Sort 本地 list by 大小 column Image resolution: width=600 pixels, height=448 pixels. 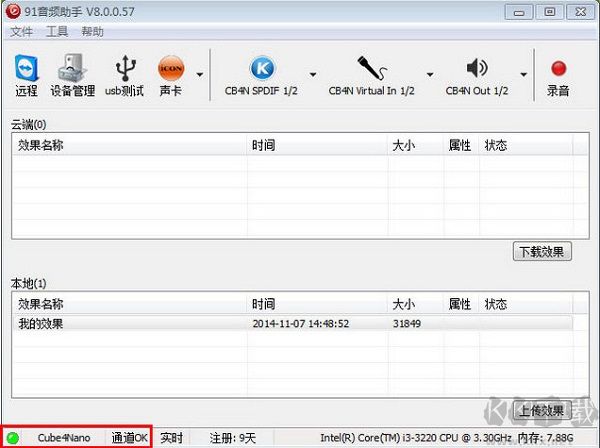[x=416, y=304]
